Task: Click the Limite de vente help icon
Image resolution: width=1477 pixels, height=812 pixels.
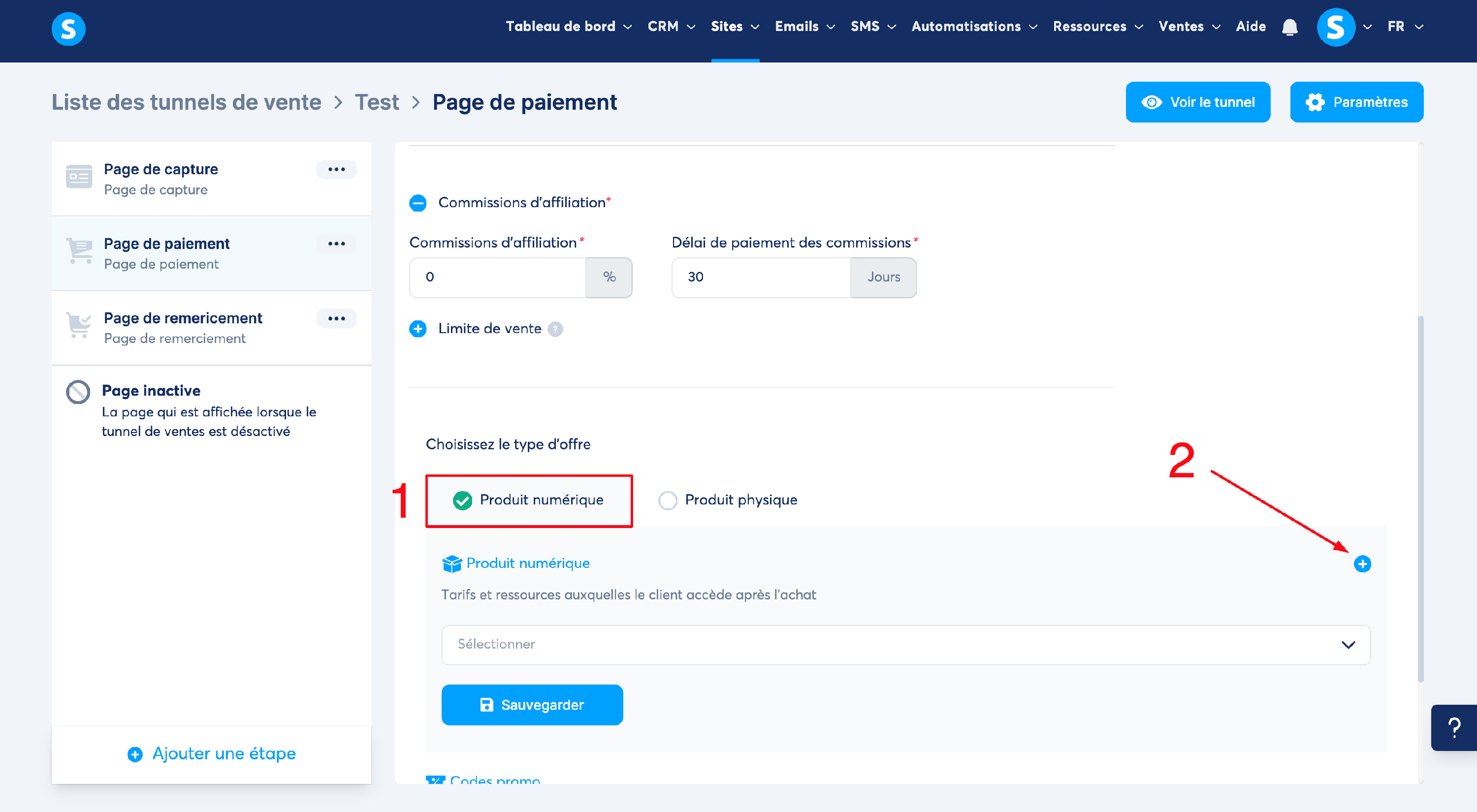Action: click(554, 329)
